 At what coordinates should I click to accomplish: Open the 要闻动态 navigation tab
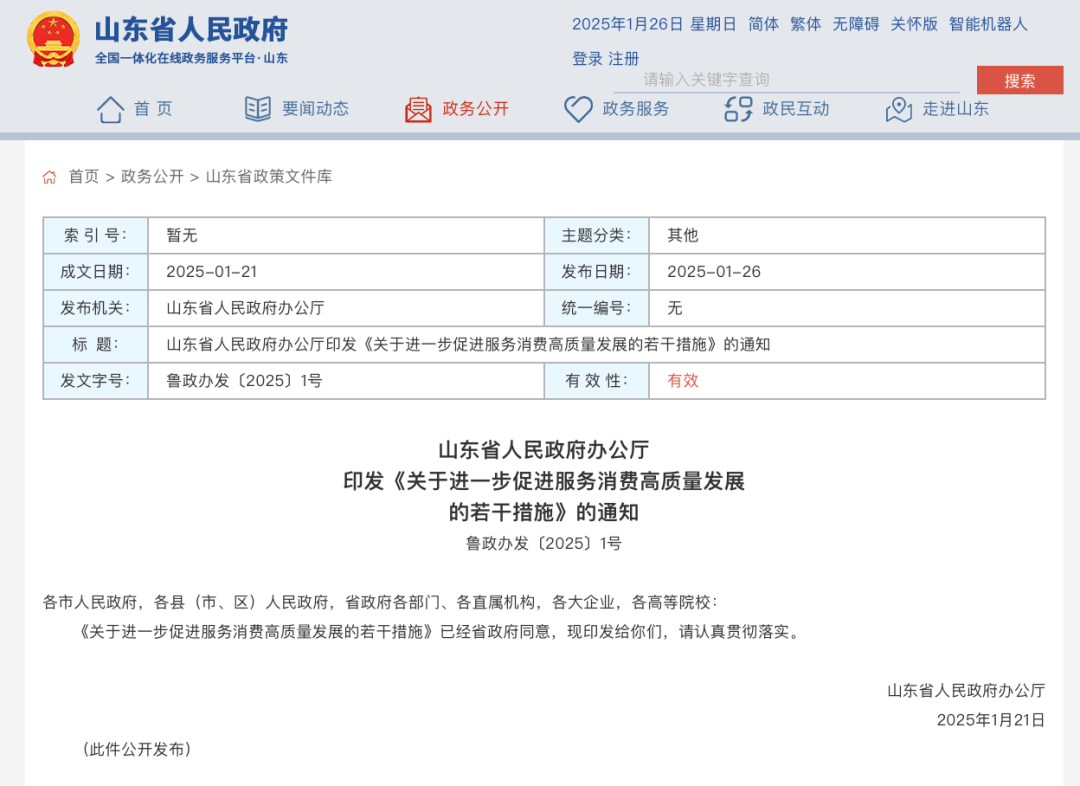(315, 109)
